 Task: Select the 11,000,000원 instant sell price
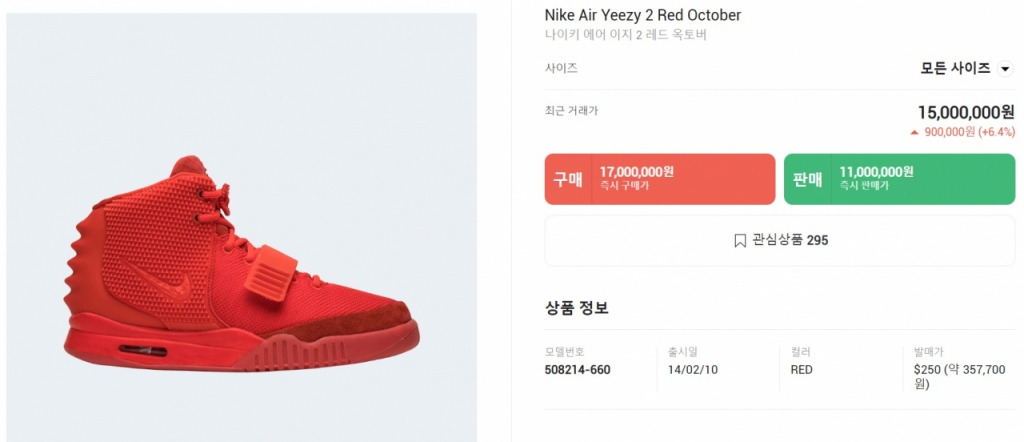tap(876, 172)
